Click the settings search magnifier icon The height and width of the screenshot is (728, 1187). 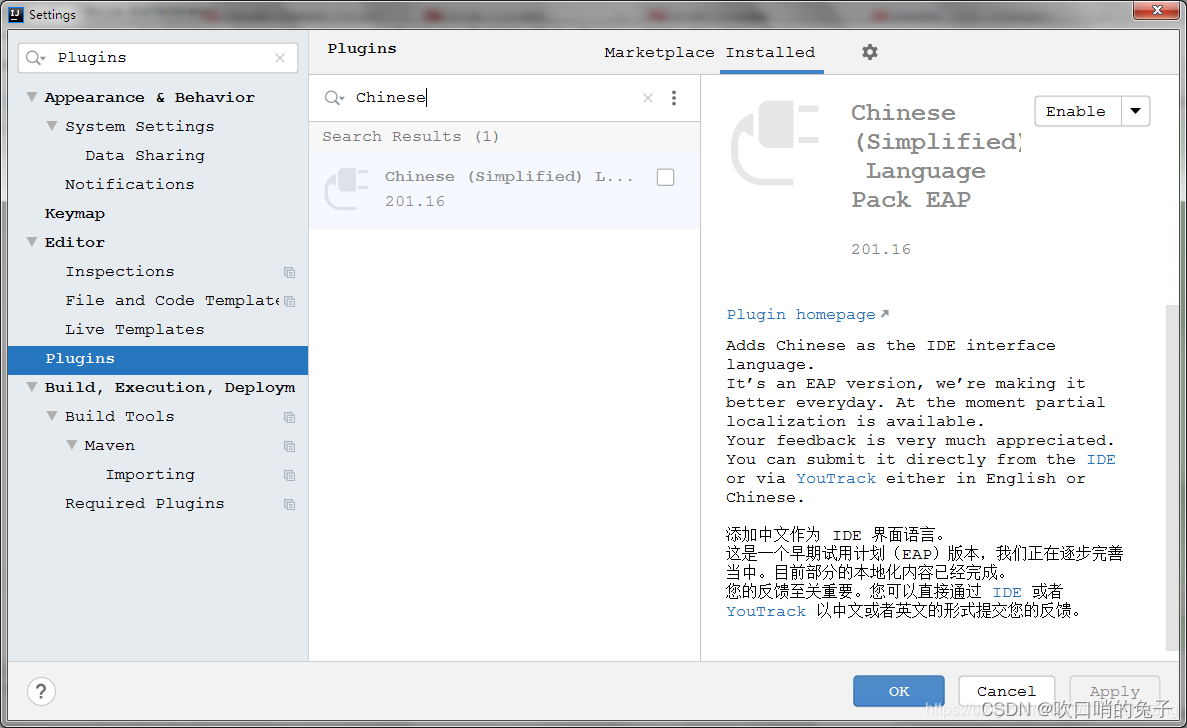click(x=35, y=58)
